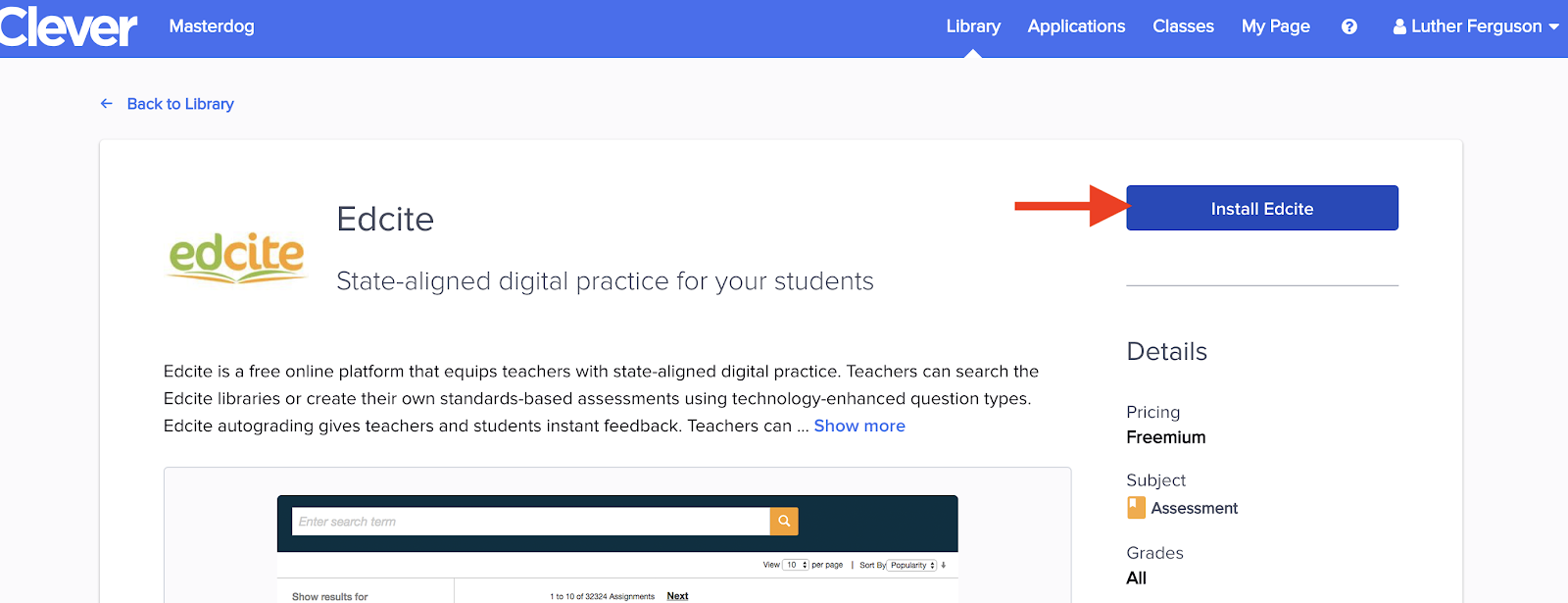Click 'Show results for' text in preview
The image size is (1568, 603).
pyautogui.click(x=330, y=596)
